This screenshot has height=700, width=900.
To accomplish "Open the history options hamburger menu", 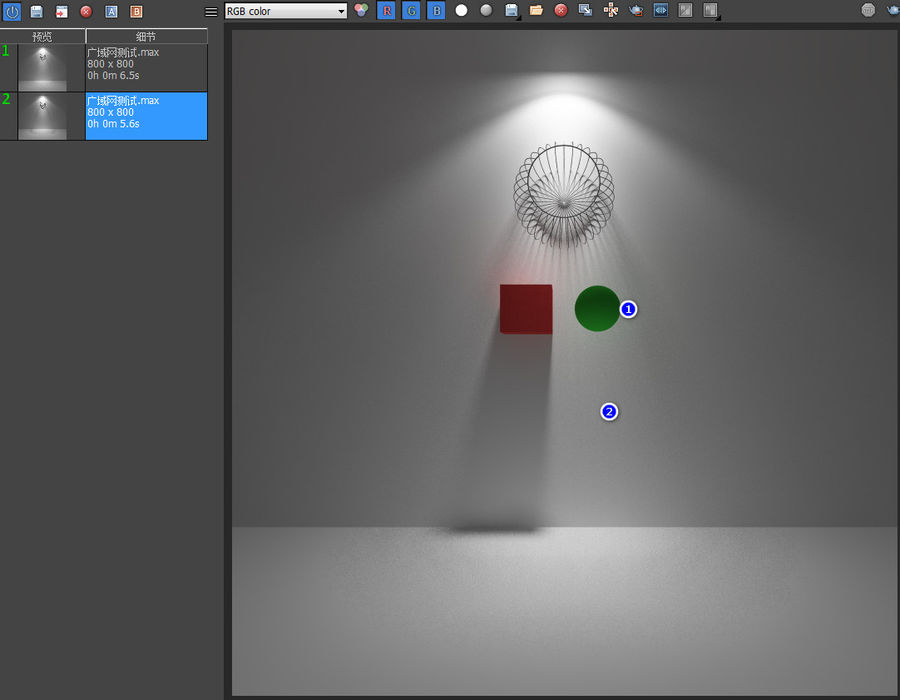I will pos(211,11).
